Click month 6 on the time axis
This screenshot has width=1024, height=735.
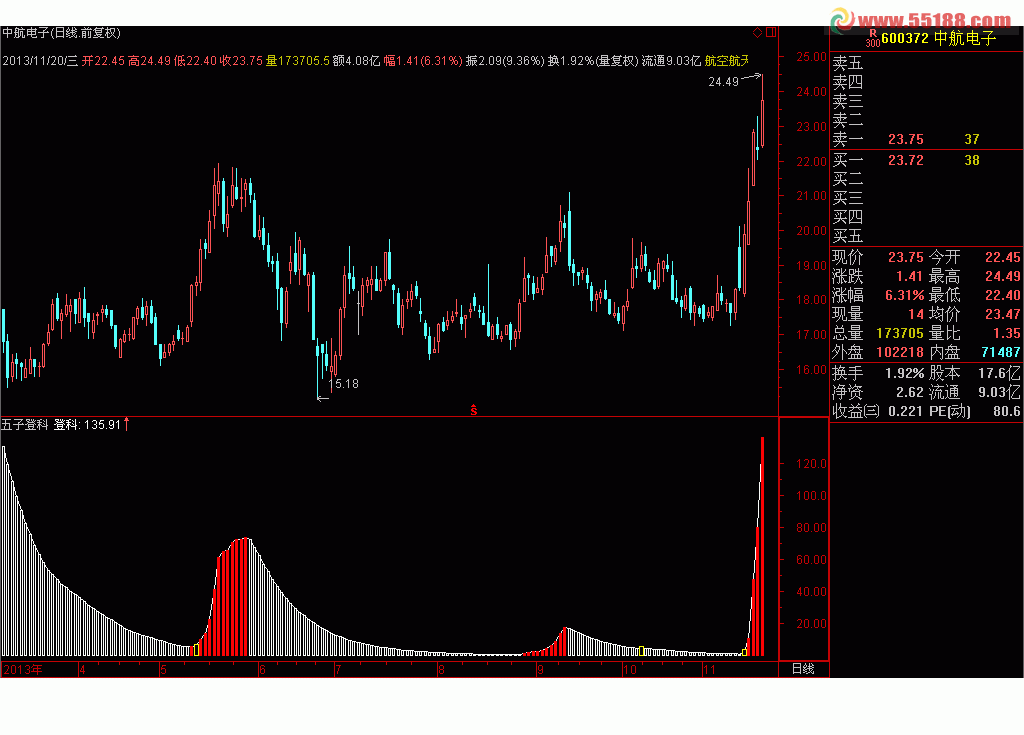tap(262, 670)
